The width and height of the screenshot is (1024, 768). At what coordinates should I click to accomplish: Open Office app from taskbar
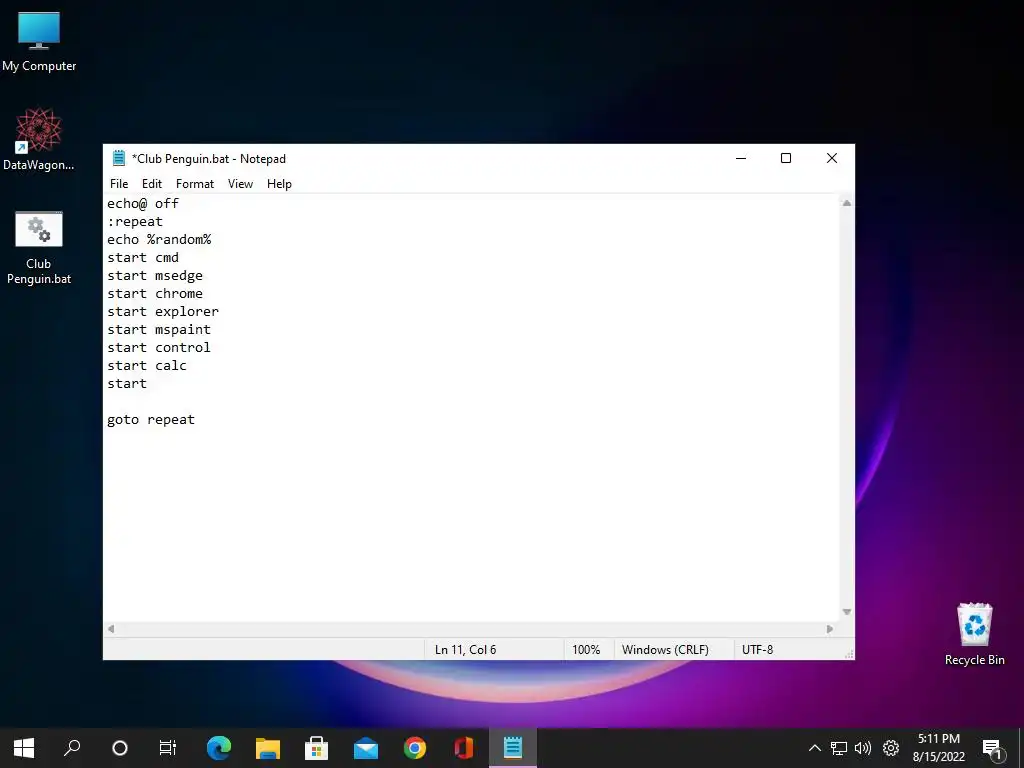(464, 748)
